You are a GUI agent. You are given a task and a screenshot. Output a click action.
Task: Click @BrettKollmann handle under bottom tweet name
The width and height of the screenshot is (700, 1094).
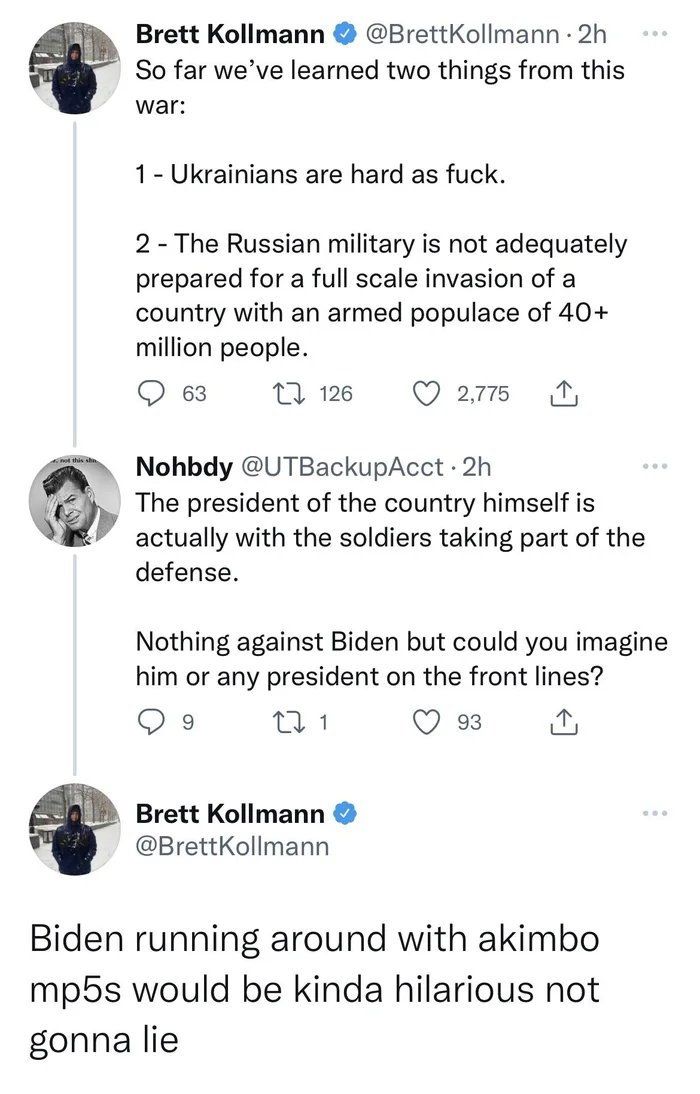[x=232, y=846]
